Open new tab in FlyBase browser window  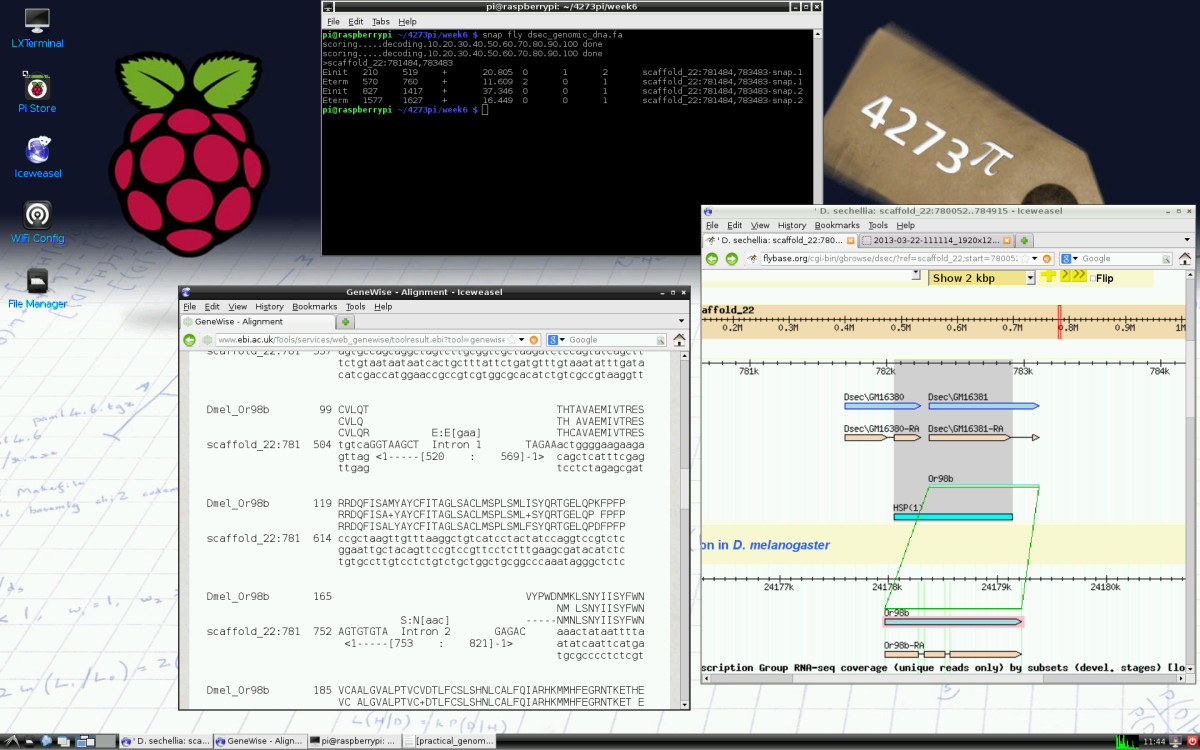(x=1025, y=241)
